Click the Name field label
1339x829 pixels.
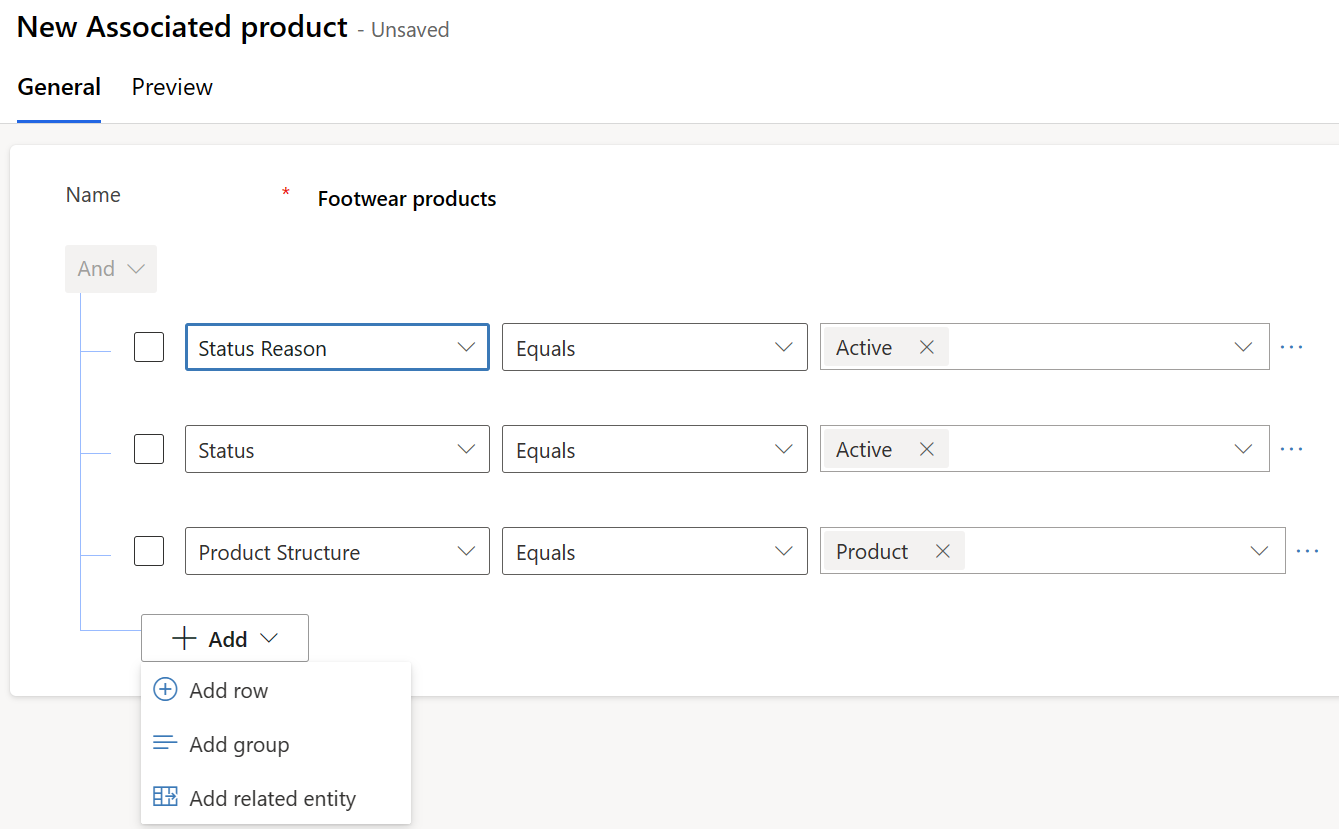(x=93, y=195)
